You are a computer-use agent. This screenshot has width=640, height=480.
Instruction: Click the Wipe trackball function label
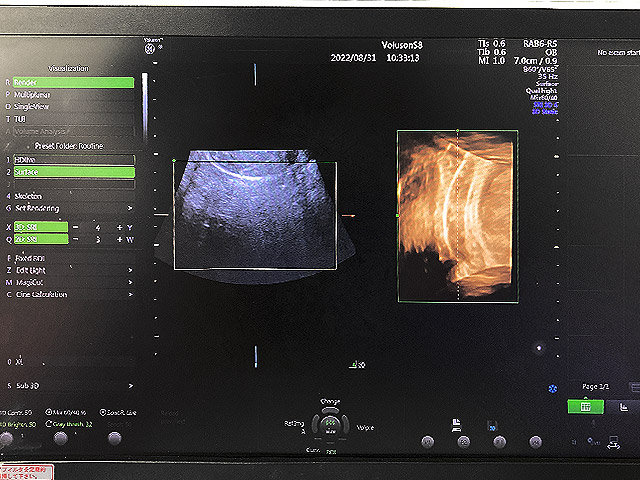[365, 428]
